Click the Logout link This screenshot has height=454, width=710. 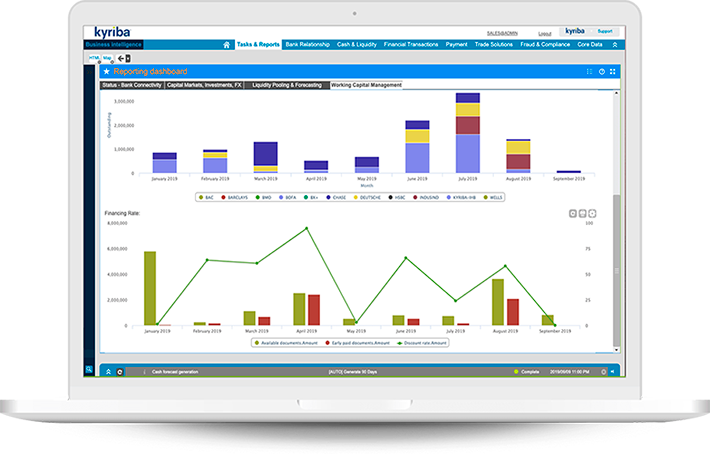point(545,32)
